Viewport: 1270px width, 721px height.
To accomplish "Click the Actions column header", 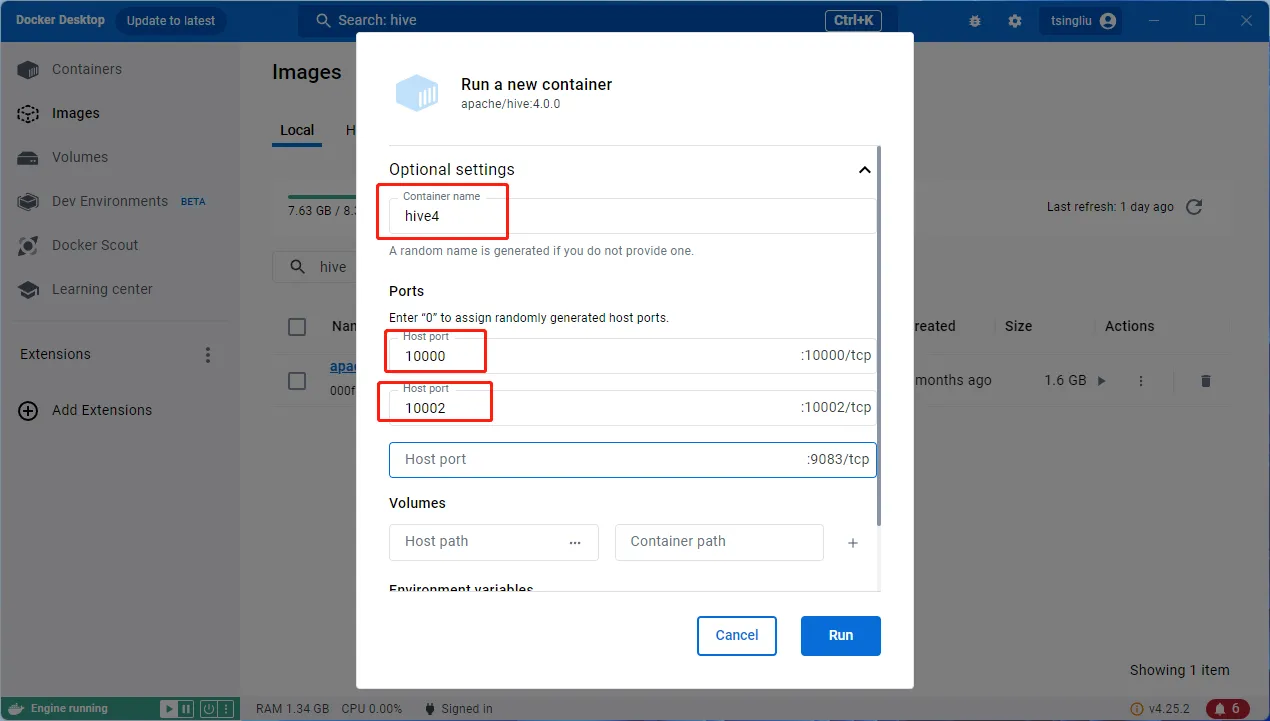I will (1129, 326).
